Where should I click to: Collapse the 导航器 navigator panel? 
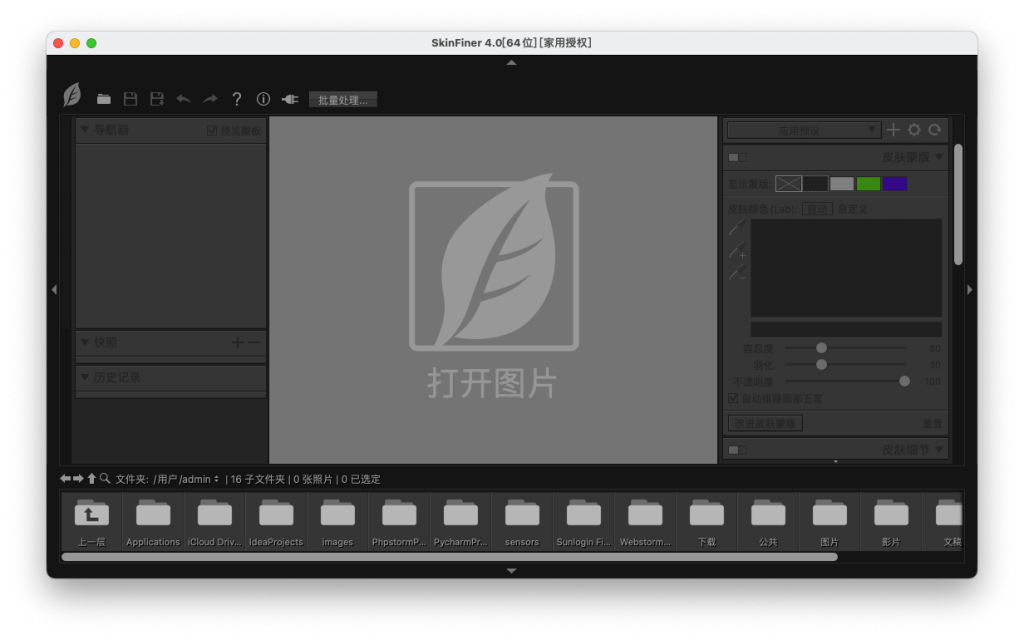click(85, 130)
